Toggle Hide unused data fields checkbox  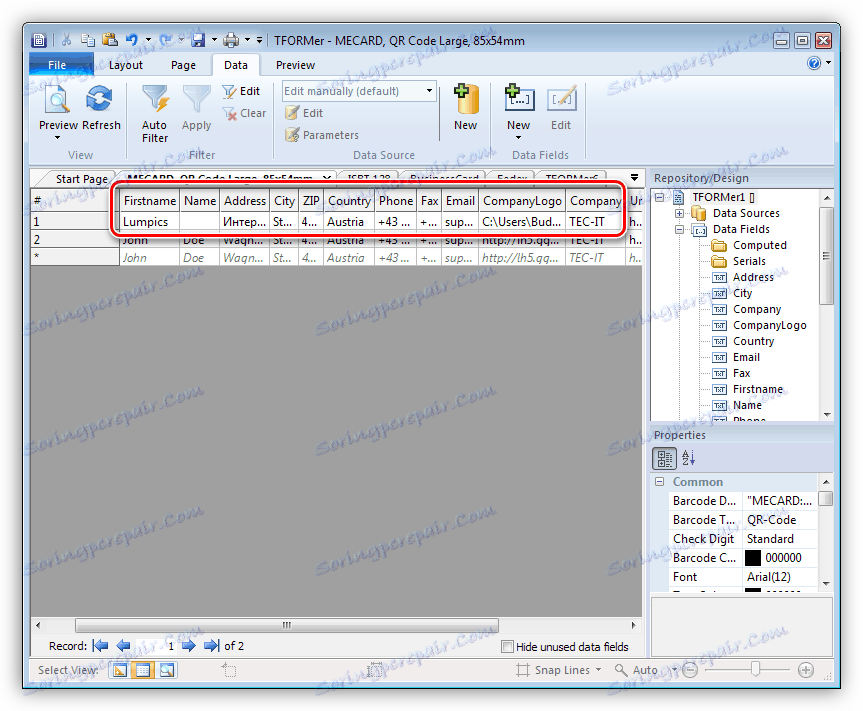[507, 647]
